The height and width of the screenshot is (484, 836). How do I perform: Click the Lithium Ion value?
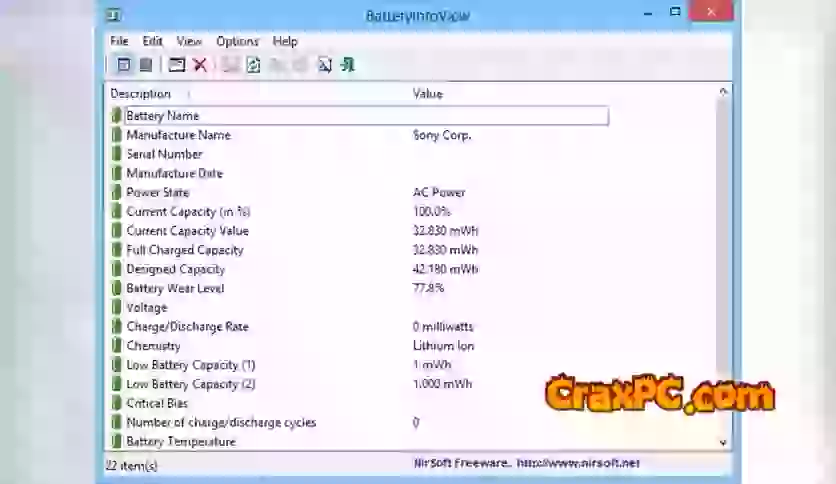[443, 346]
